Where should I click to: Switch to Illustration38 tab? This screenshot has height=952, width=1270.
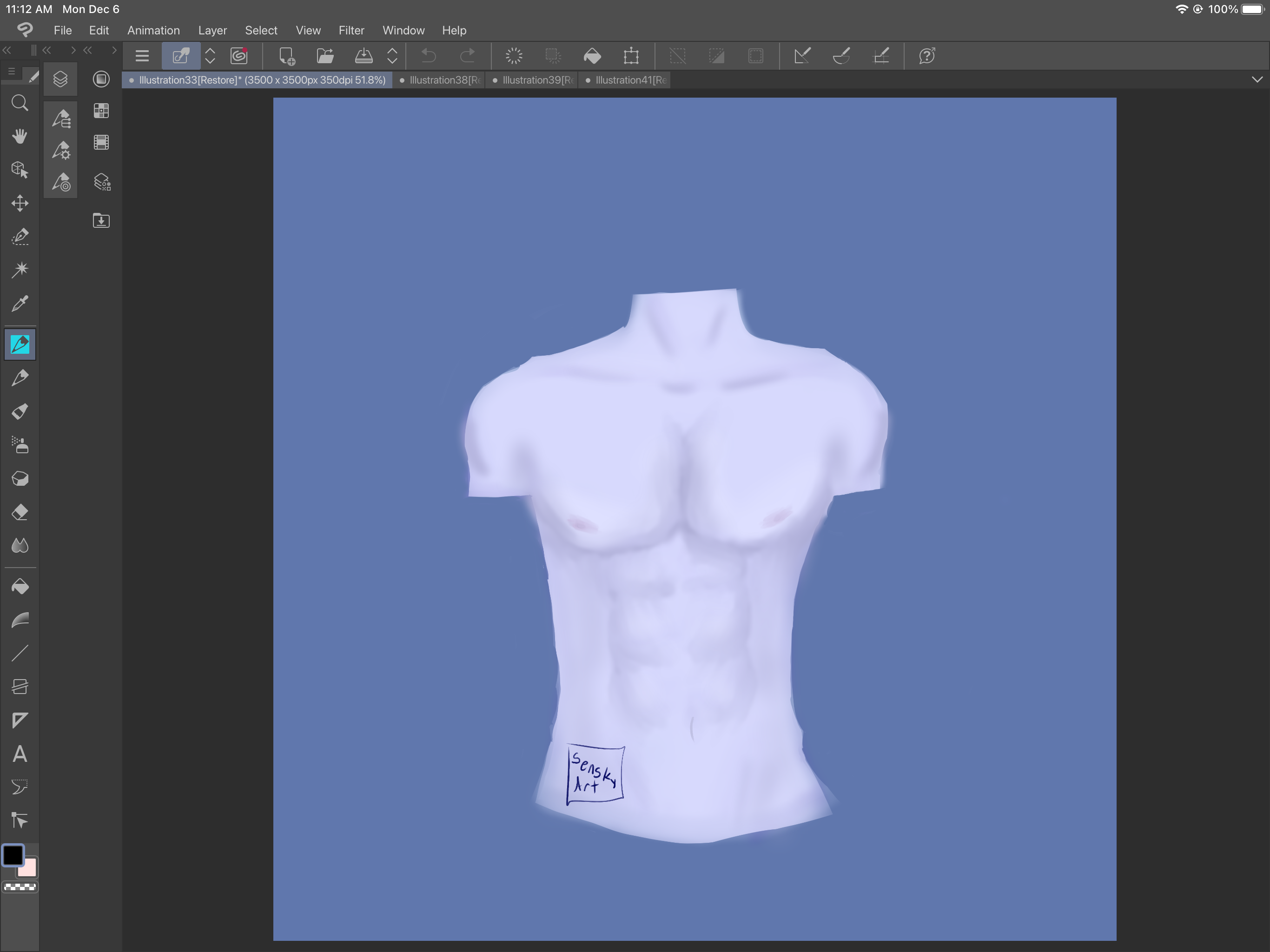(440, 80)
